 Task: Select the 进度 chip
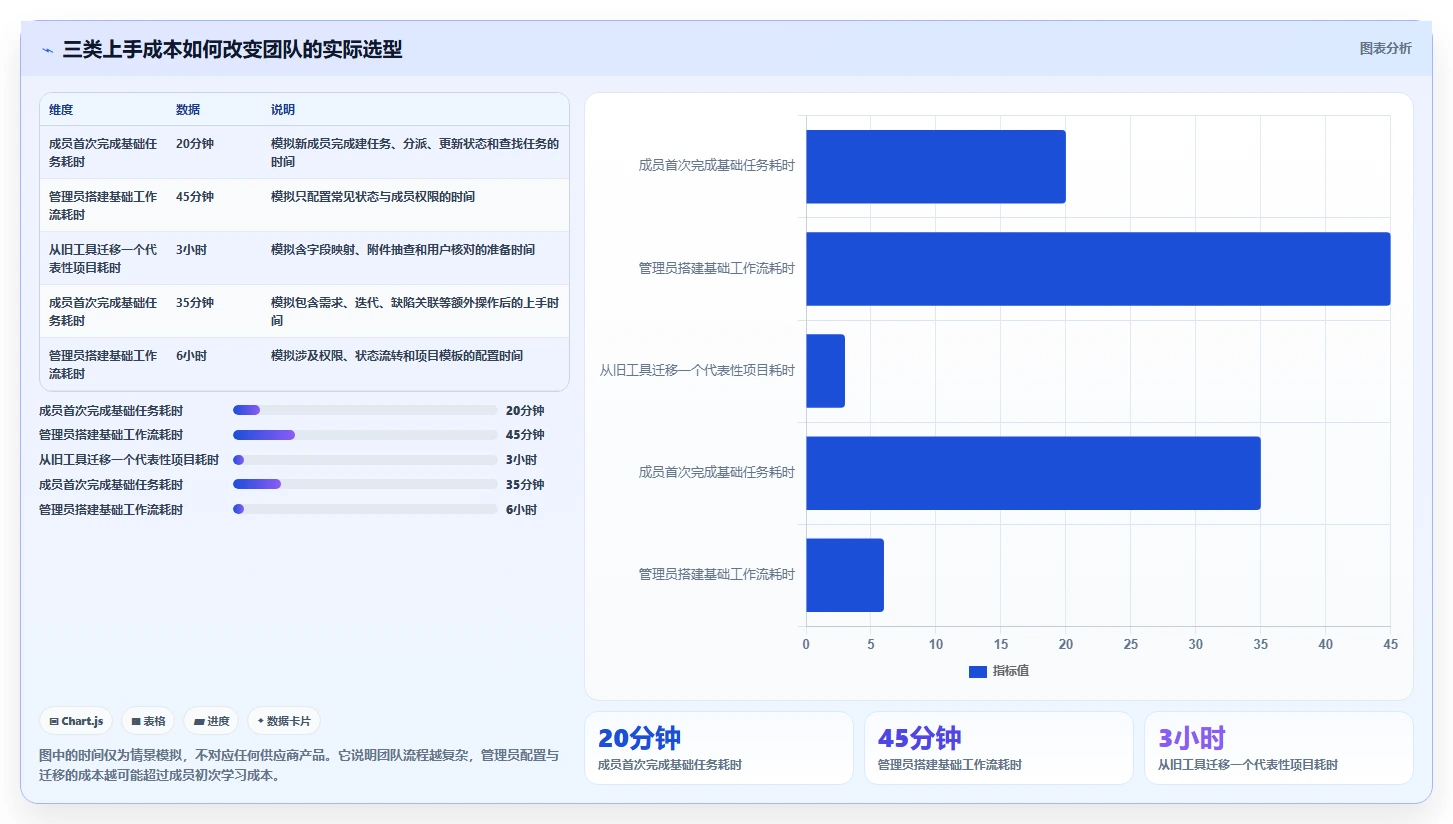(x=211, y=721)
